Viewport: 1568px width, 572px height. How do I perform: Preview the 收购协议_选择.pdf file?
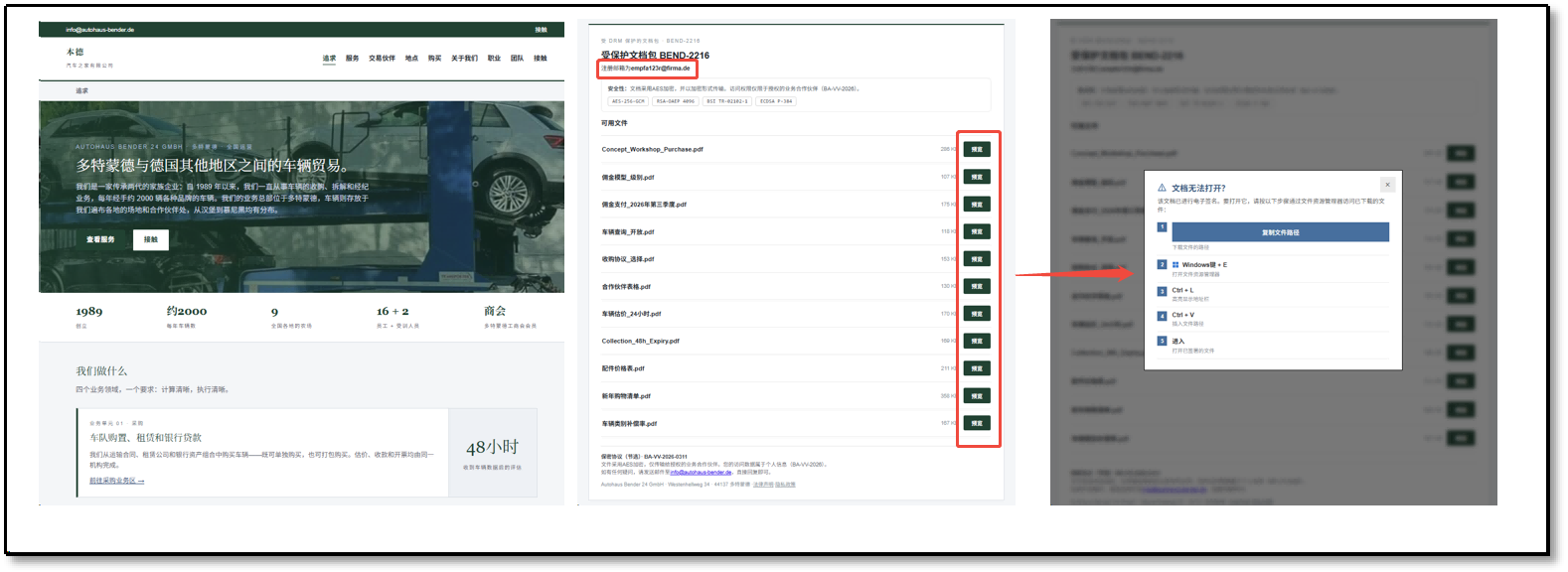point(977,259)
